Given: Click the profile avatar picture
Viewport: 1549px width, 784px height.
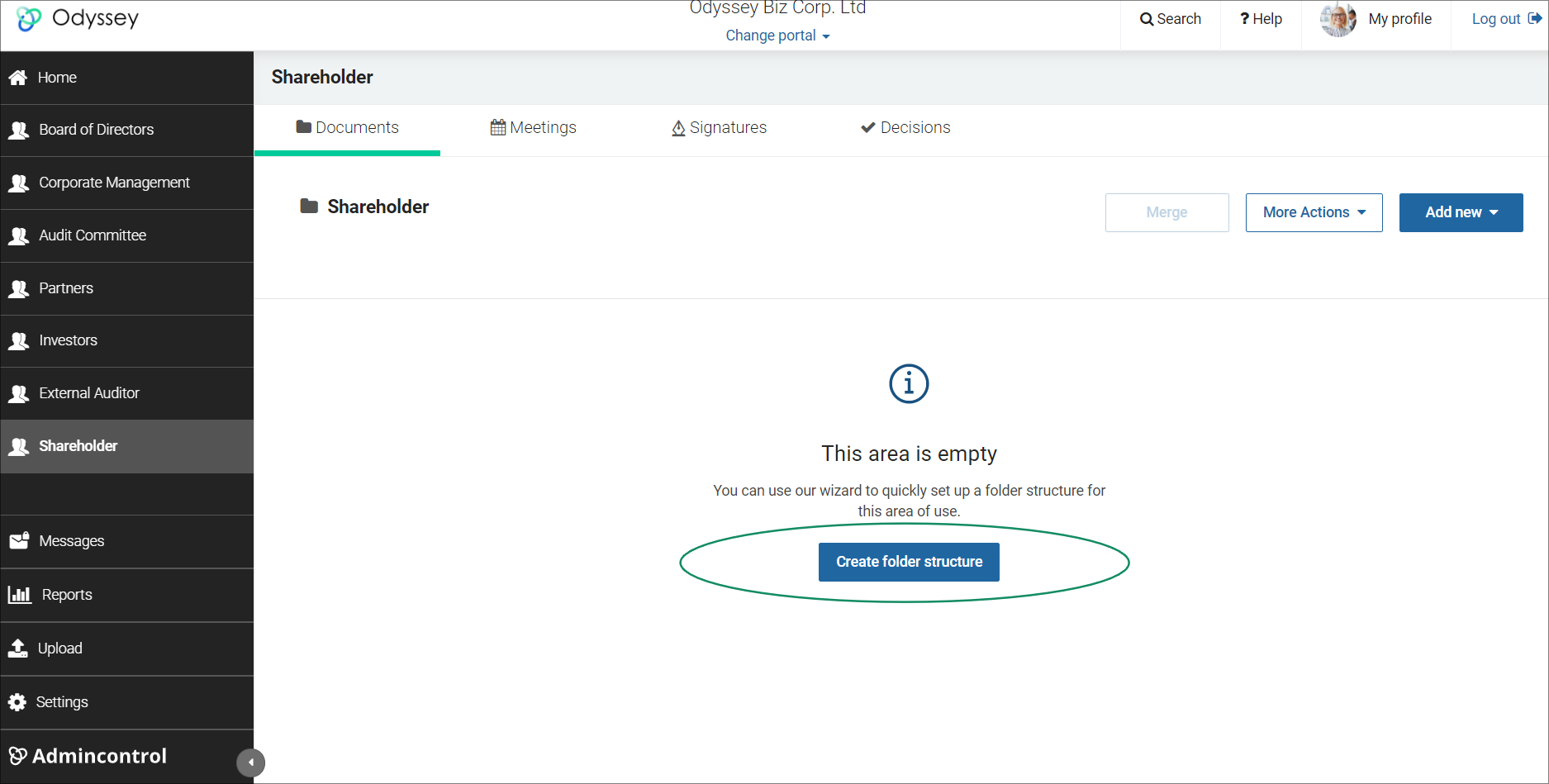Looking at the screenshot, I should coord(1338,19).
